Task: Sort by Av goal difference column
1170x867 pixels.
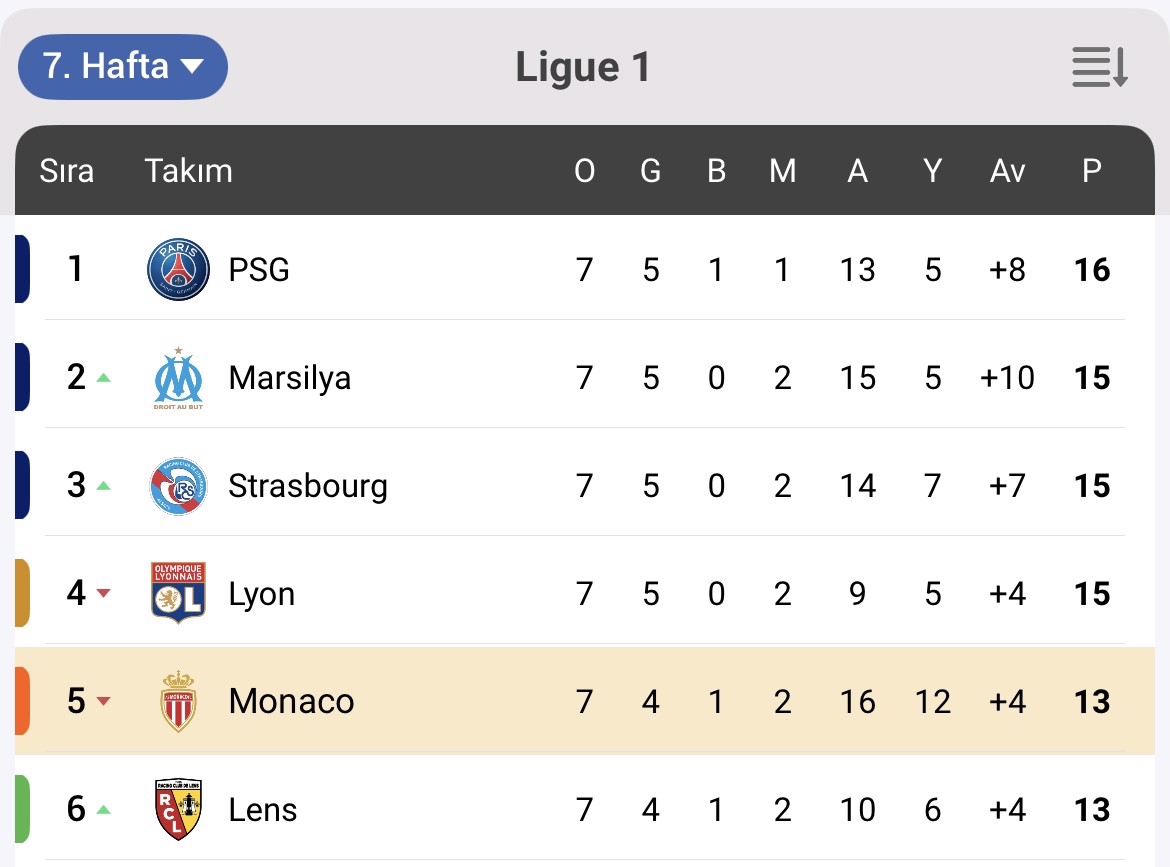Action: (x=1007, y=171)
